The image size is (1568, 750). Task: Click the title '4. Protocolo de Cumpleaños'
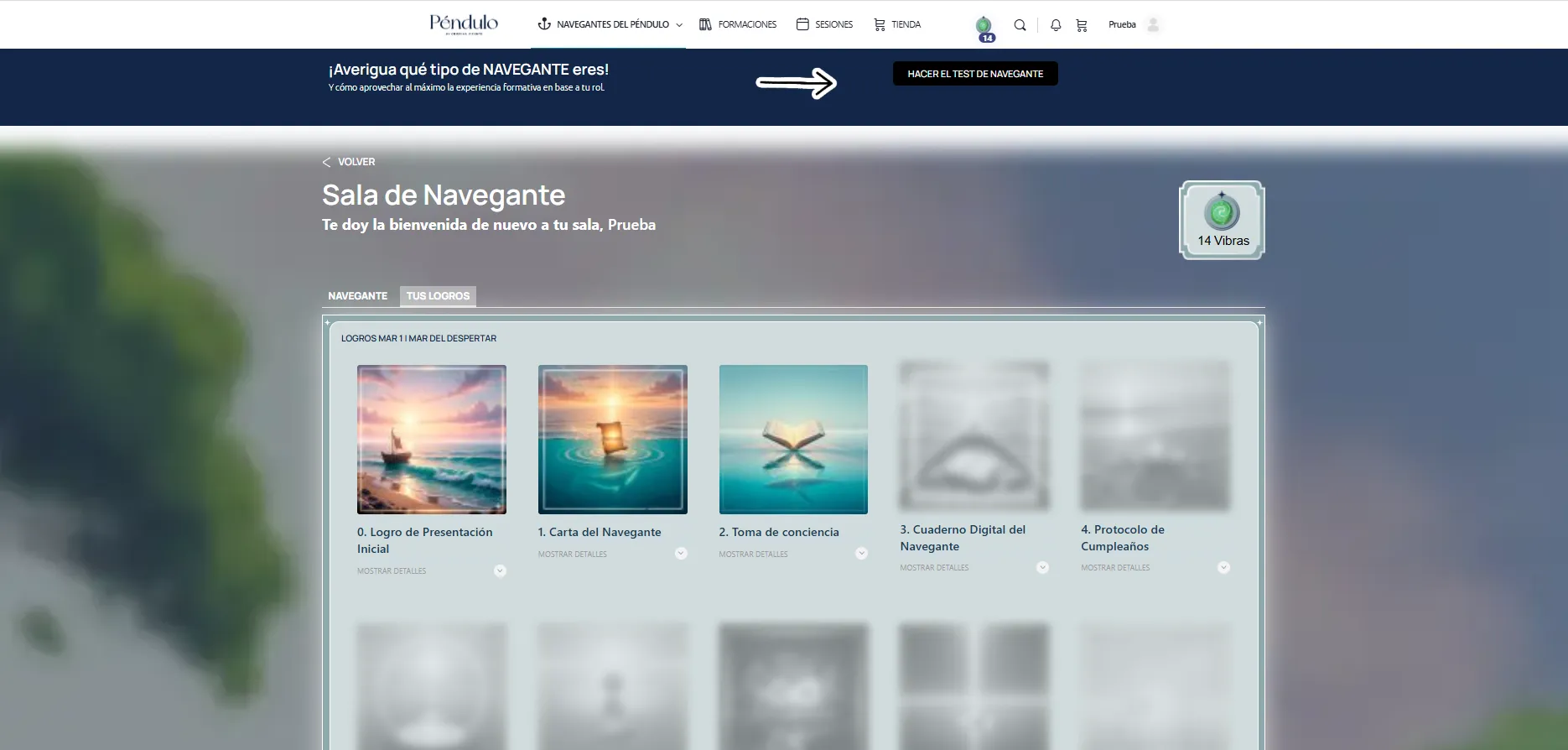point(1123,538)
